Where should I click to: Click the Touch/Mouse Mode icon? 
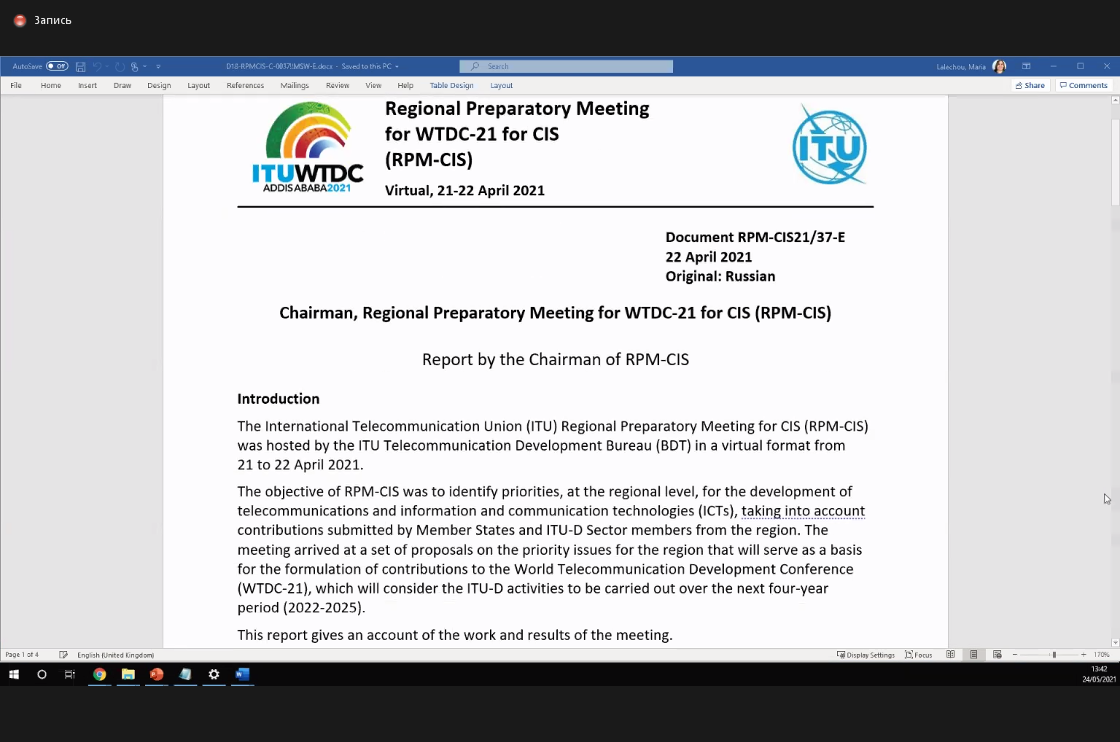coord(134,66)
